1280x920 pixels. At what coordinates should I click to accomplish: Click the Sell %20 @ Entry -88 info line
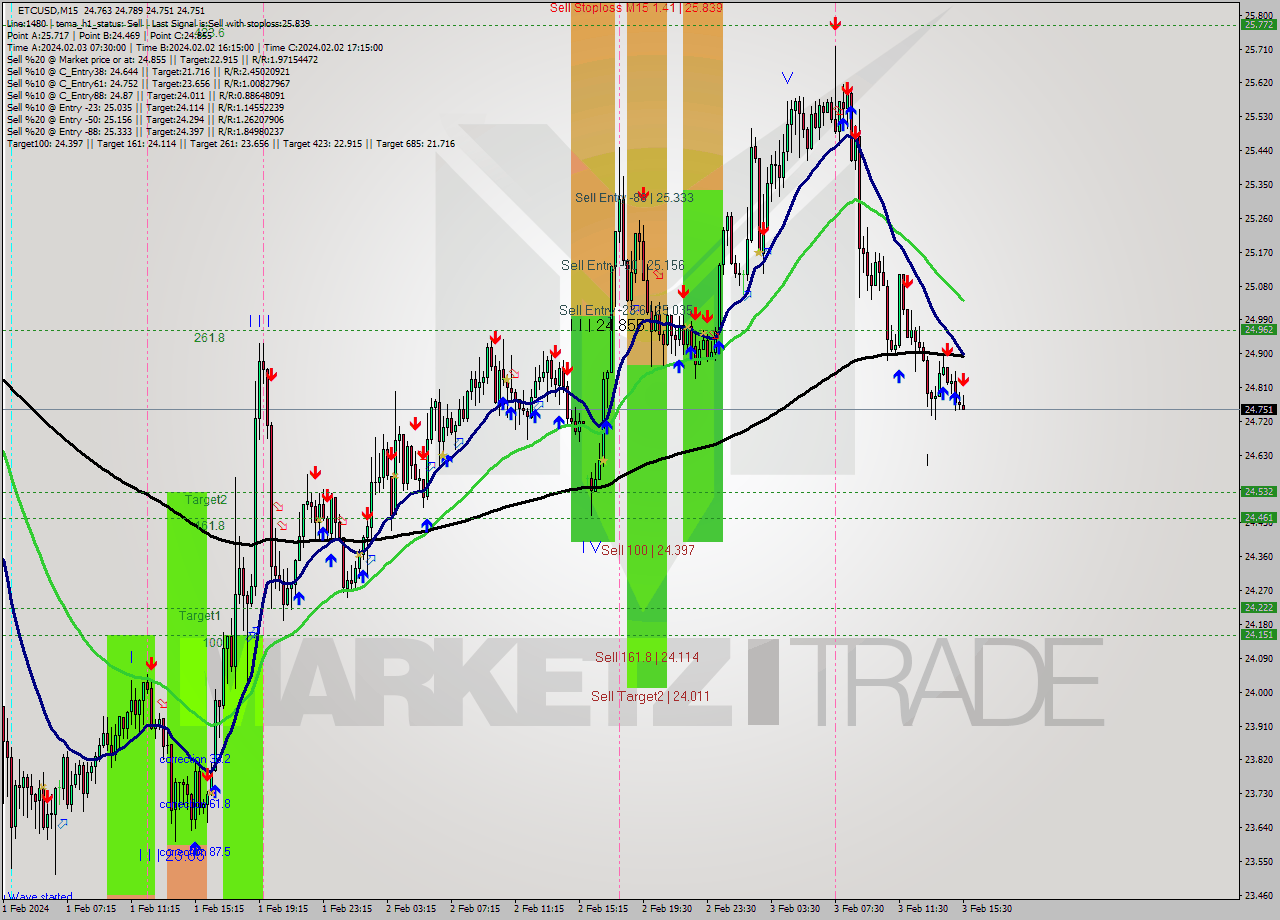tap(145, 131)
